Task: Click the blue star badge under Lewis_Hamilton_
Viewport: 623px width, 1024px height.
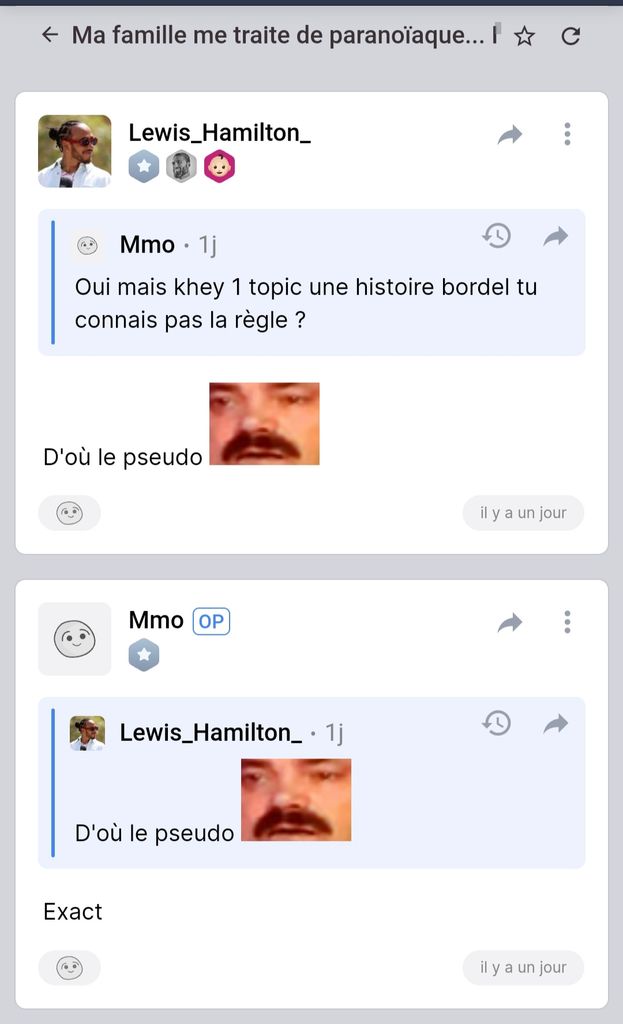Action: pyautogui.click(x=144, y=166)
